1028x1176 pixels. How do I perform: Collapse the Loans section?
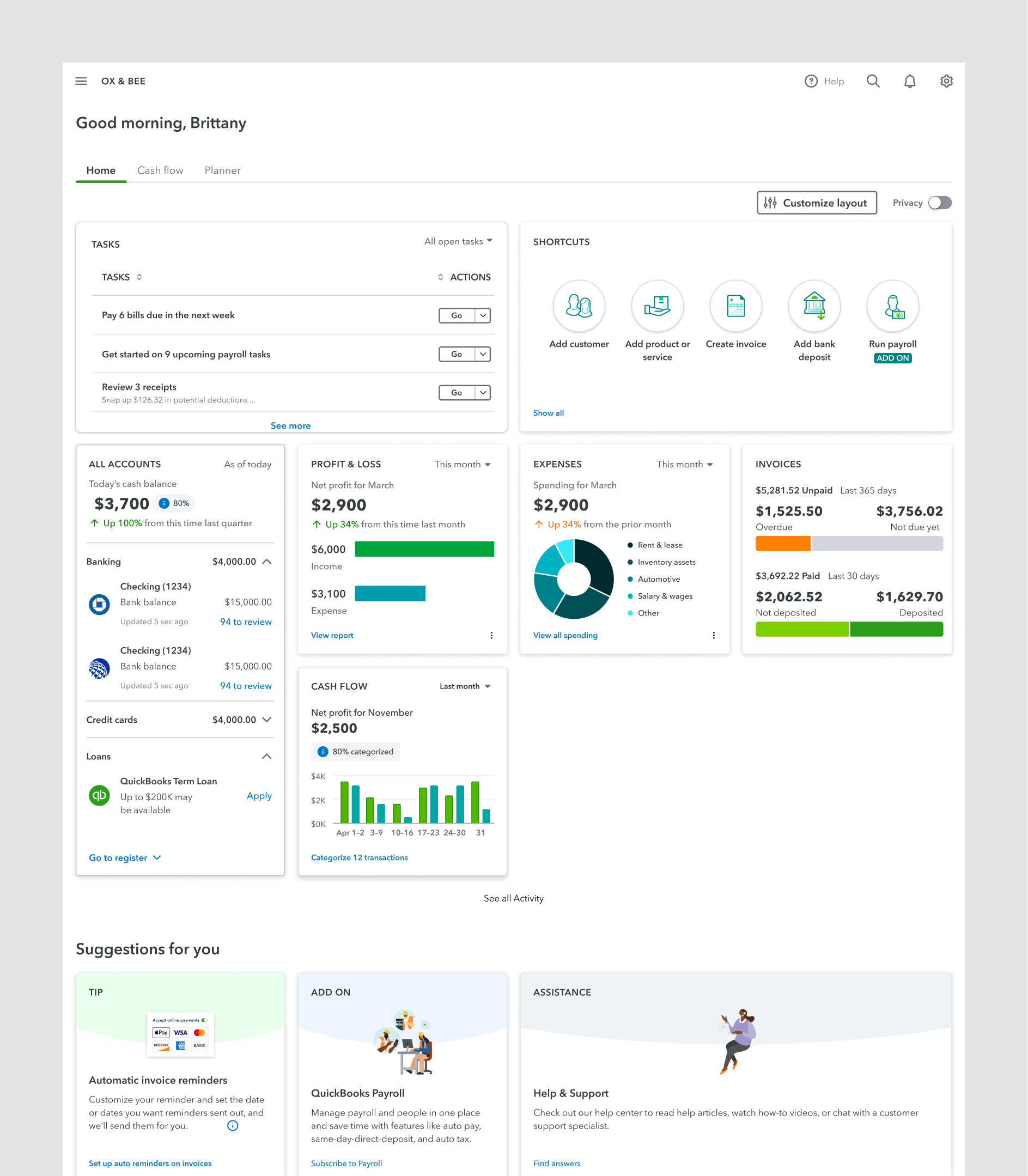[x=266, y=756]
